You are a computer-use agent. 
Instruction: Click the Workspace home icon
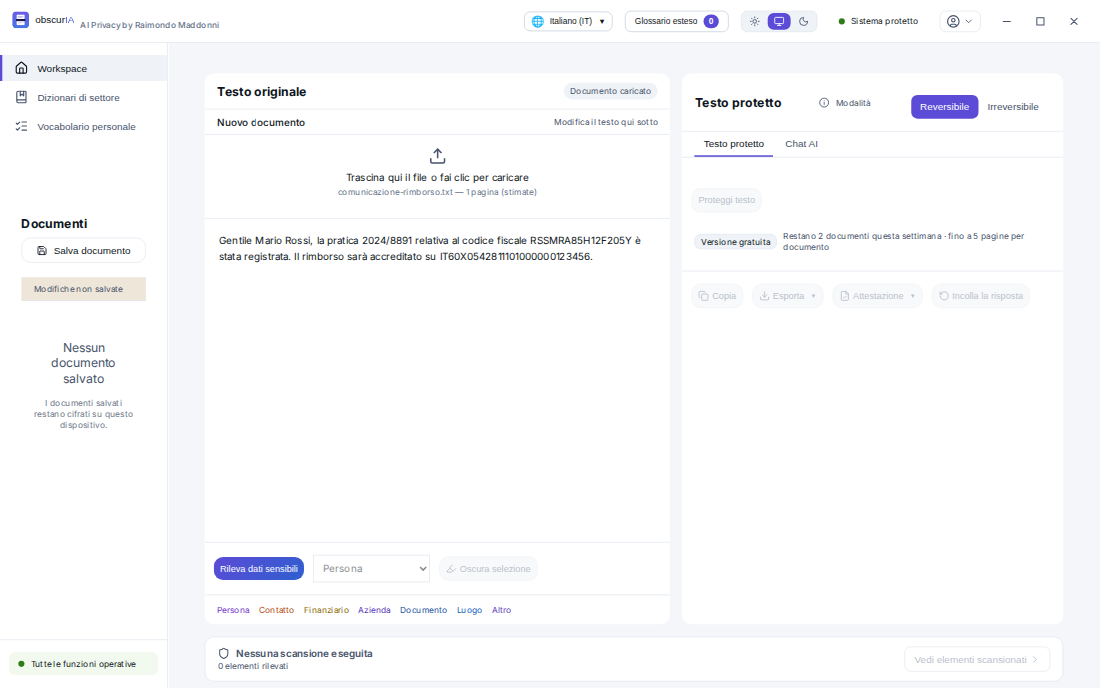pos(22,68)
